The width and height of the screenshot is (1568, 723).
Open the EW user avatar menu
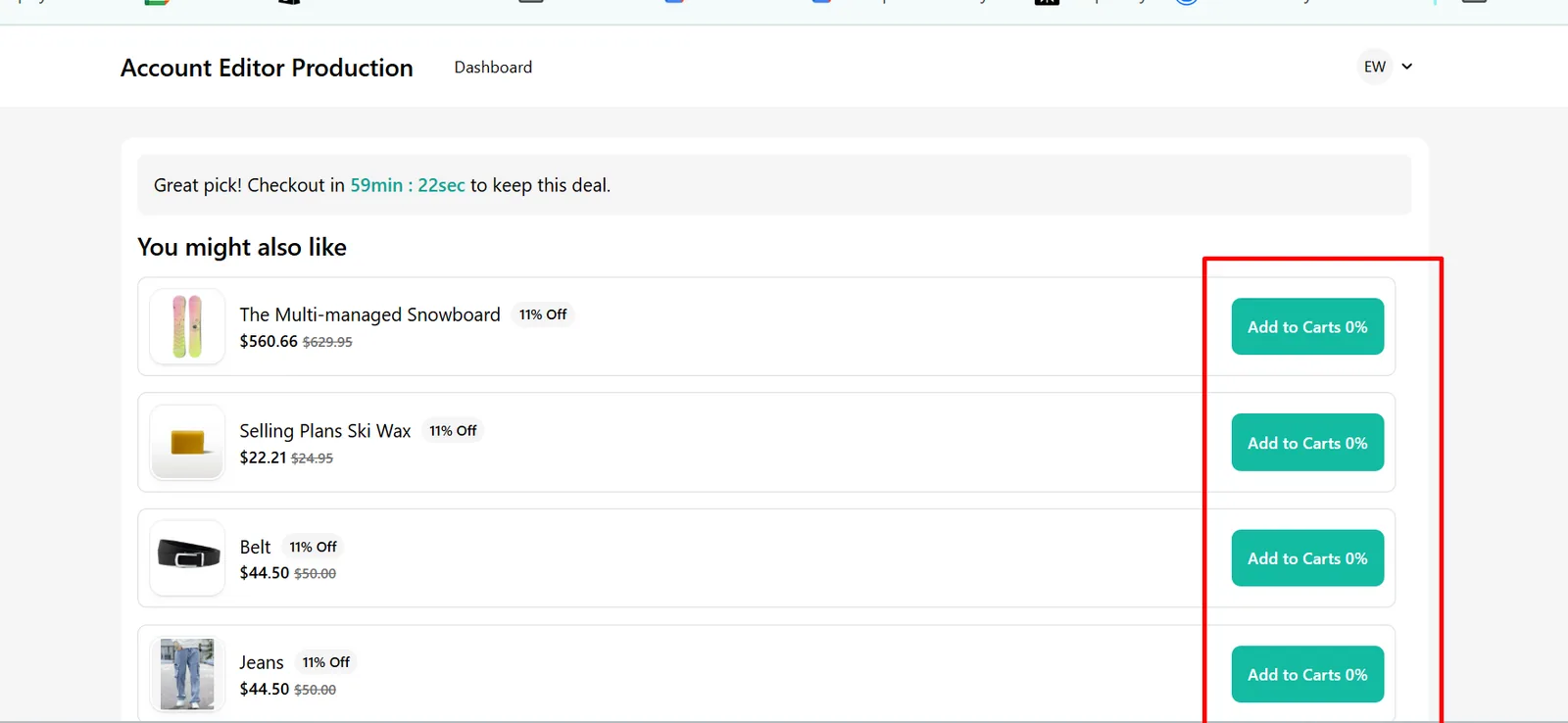click(x=1375, y=67)
